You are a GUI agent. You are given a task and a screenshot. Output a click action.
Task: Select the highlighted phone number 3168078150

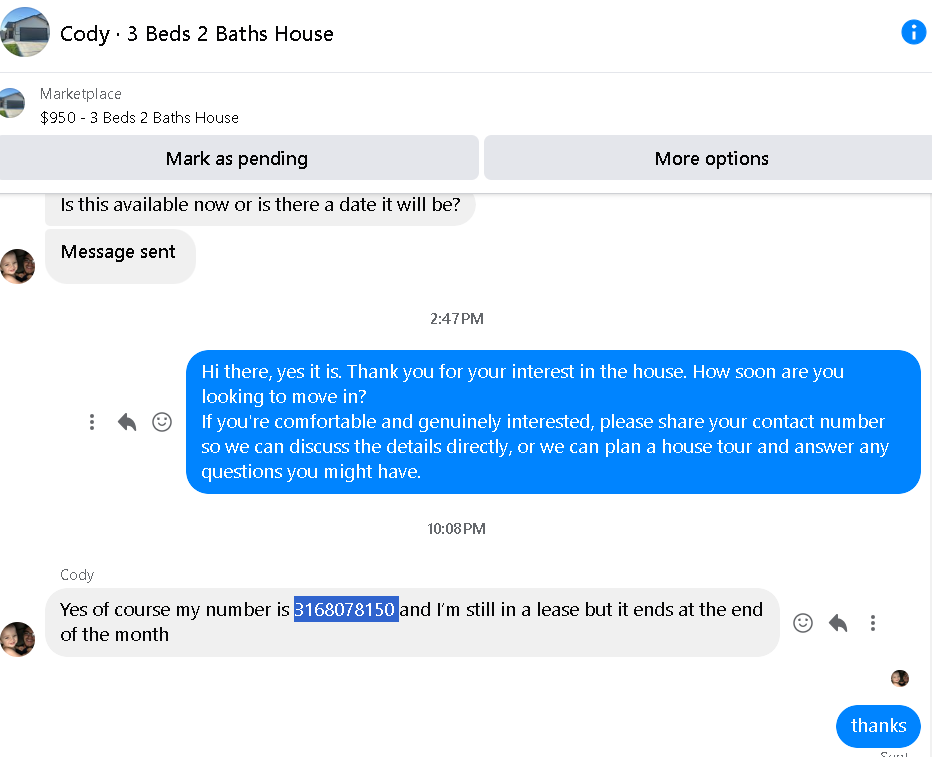click(x=346, y=610)
